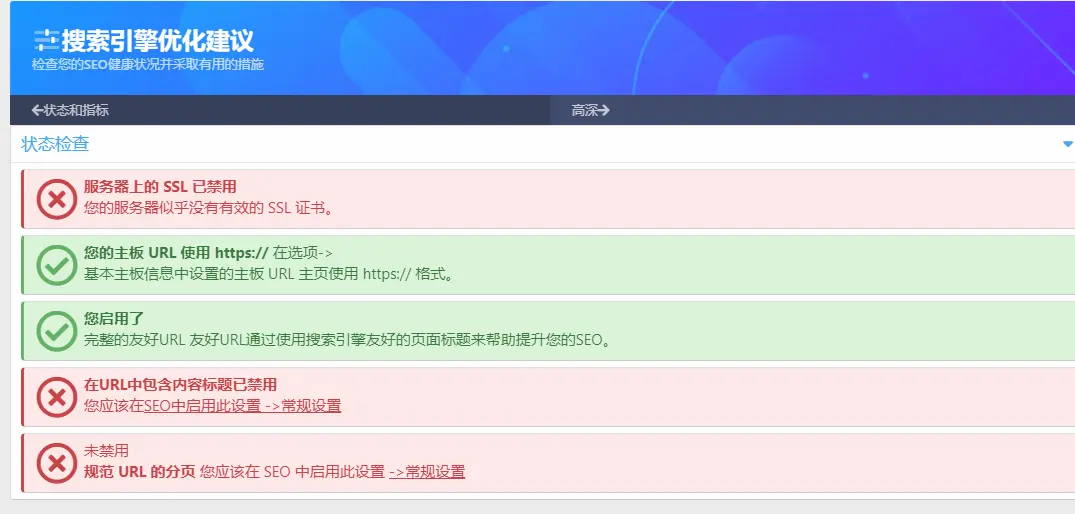Screen dimensions: 1075x514
Task: Click the 您启用了 heading
Action: [114, 318]
